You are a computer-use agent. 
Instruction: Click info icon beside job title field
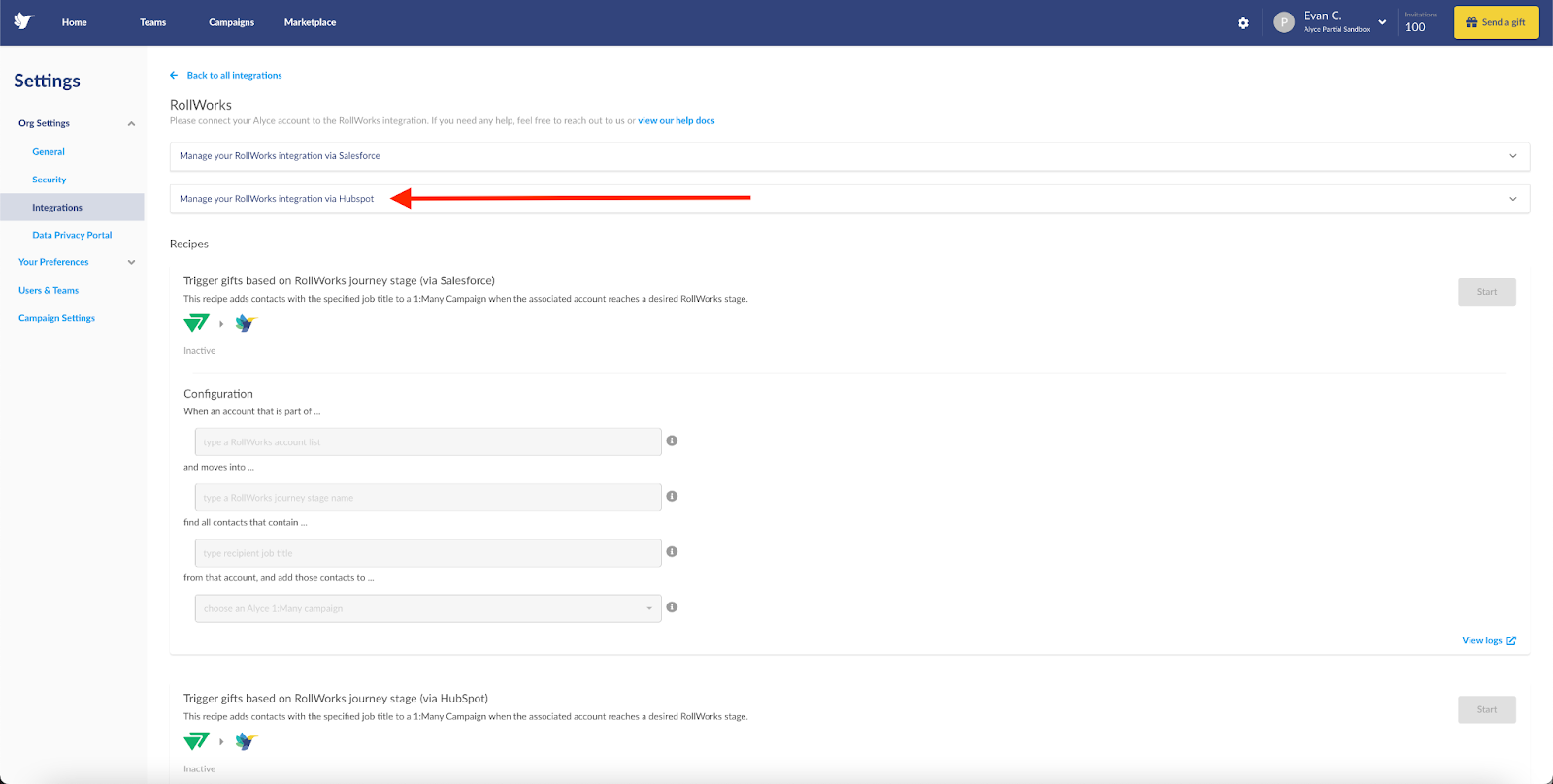point(672,551)
